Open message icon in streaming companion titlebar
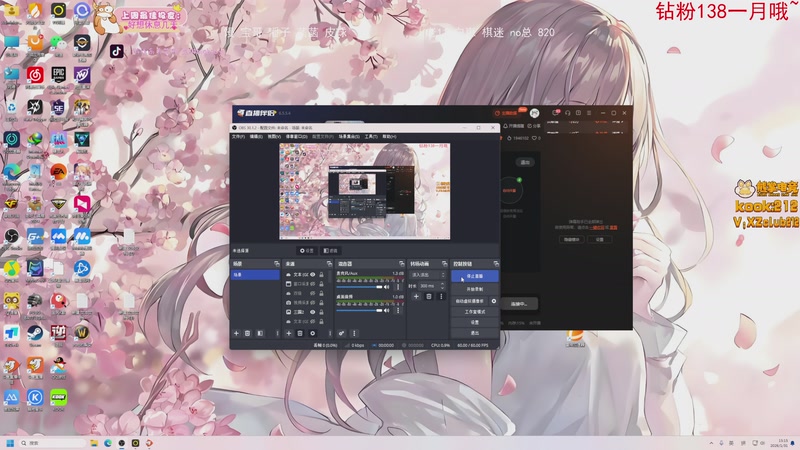 556,113
